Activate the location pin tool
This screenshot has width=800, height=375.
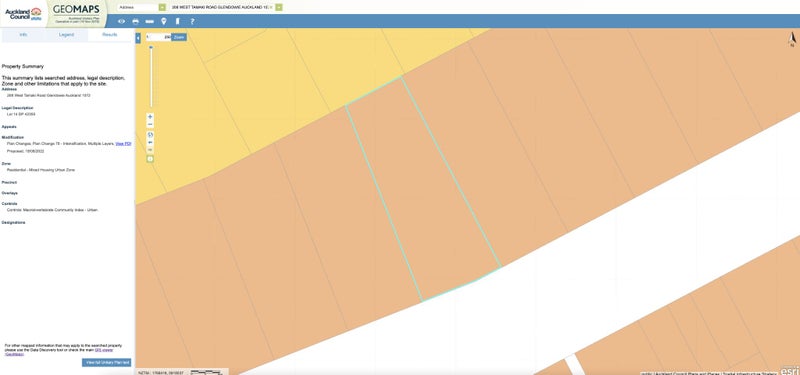(164, 21)
